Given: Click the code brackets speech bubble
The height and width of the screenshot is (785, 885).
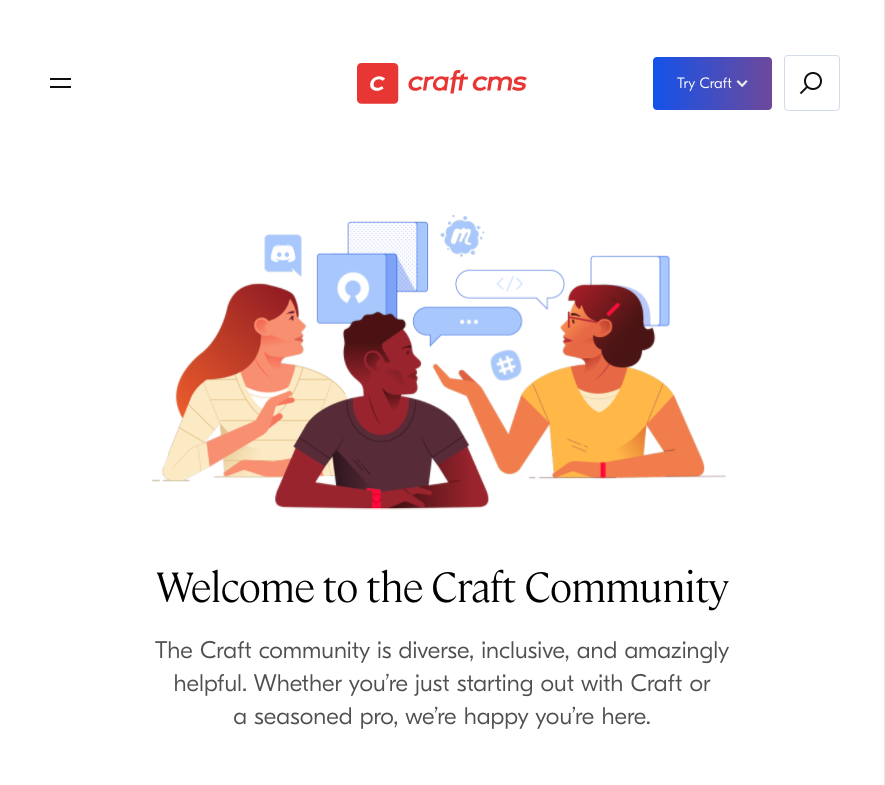Looking at the screenshot, I should [x=510, y=286].
